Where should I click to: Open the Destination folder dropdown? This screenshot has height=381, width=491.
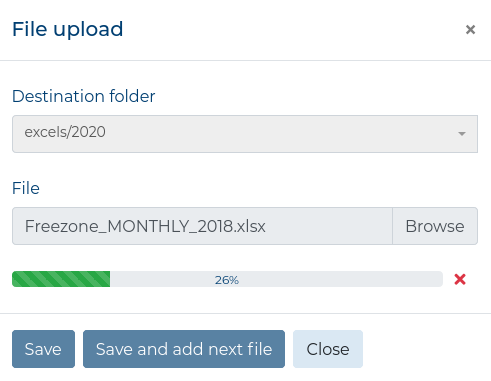pyautogui.click(x=245, y=134)
